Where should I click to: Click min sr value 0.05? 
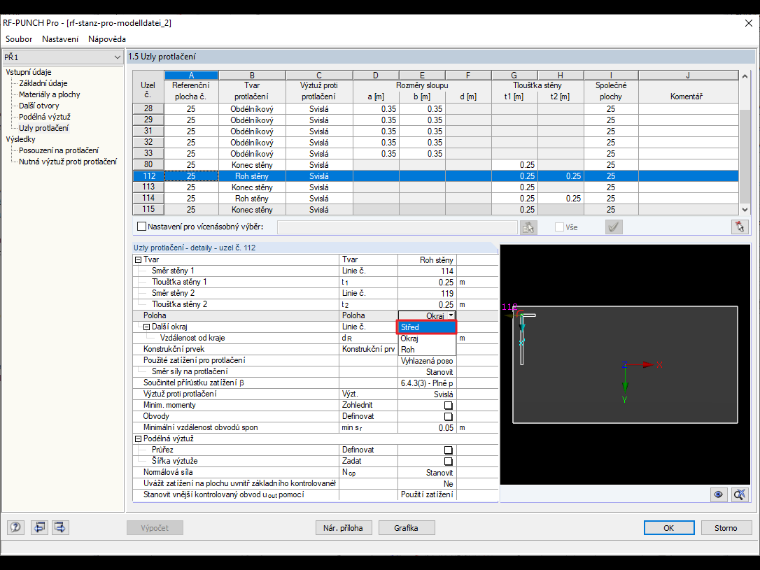427,428
